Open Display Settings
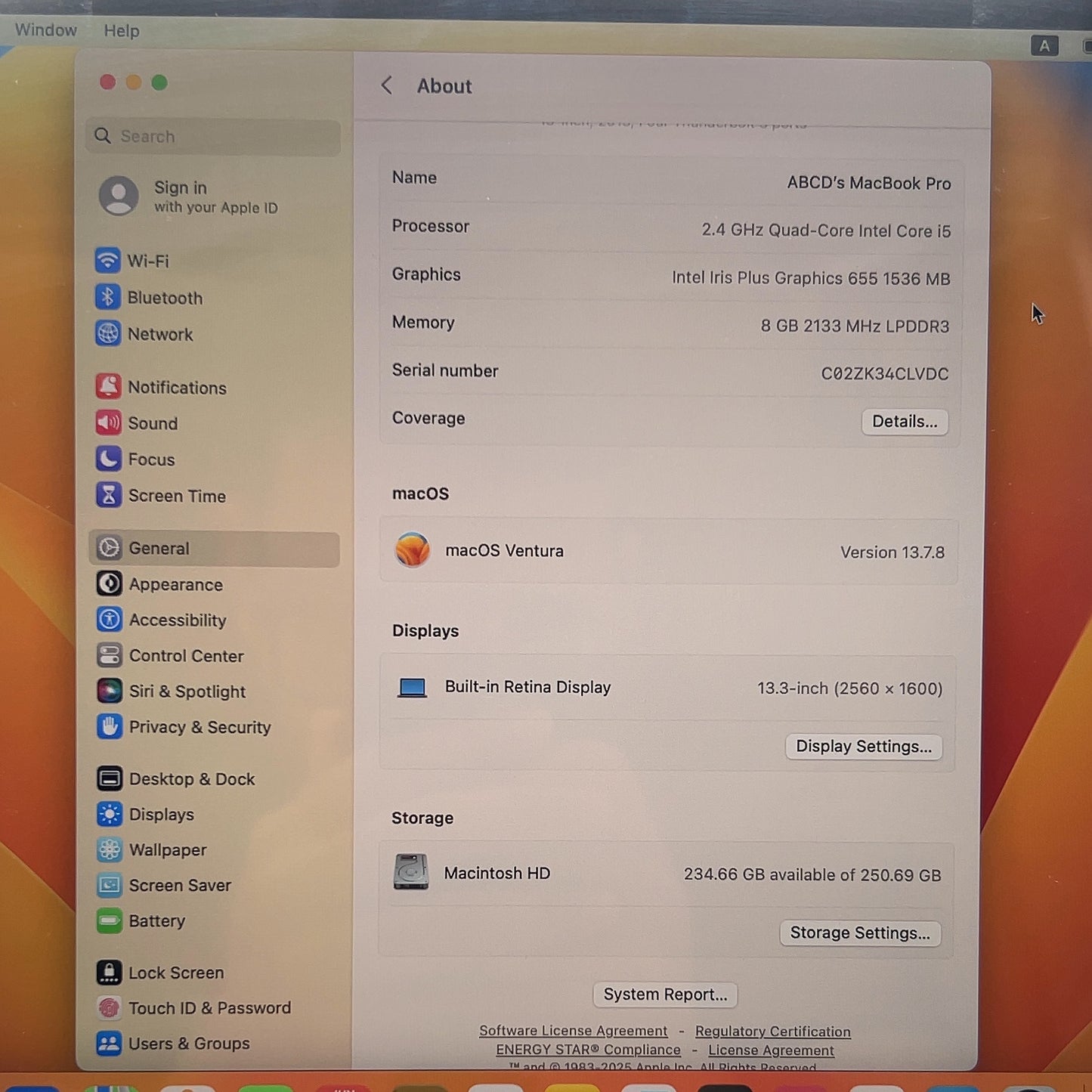 click(864, 747)
